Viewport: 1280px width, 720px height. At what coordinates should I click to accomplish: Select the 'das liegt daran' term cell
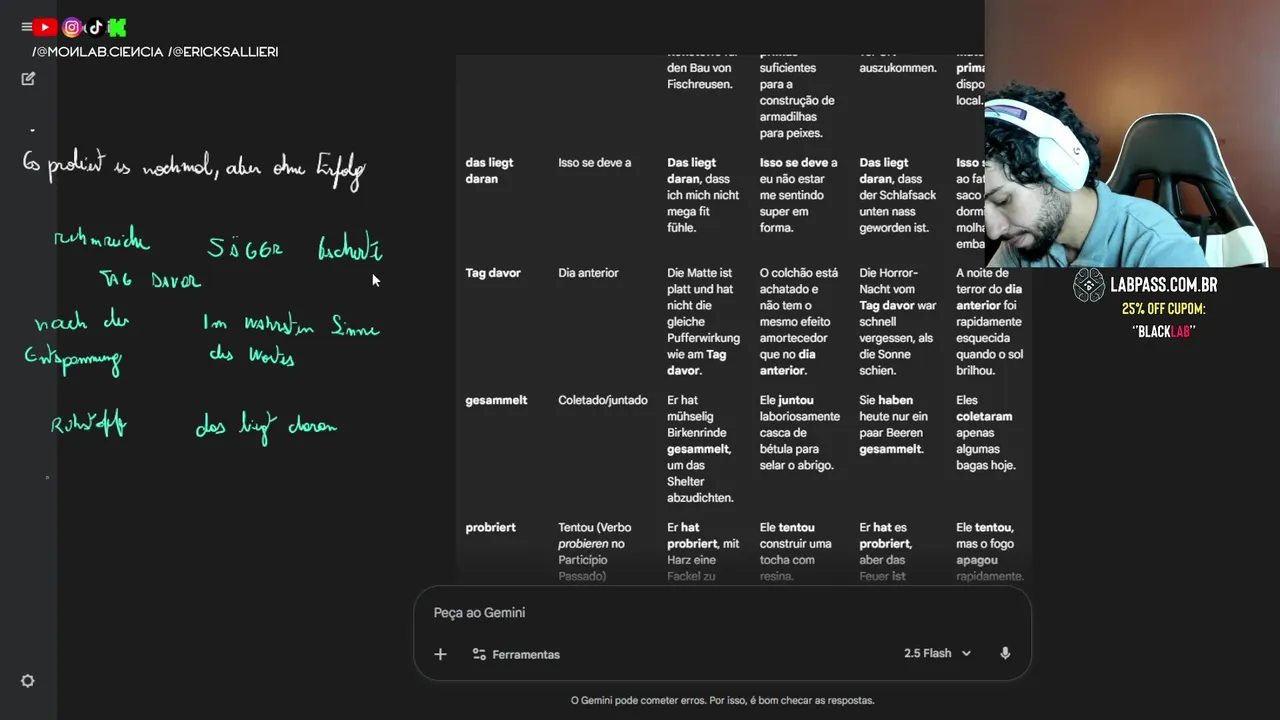[x=490, y=170]
